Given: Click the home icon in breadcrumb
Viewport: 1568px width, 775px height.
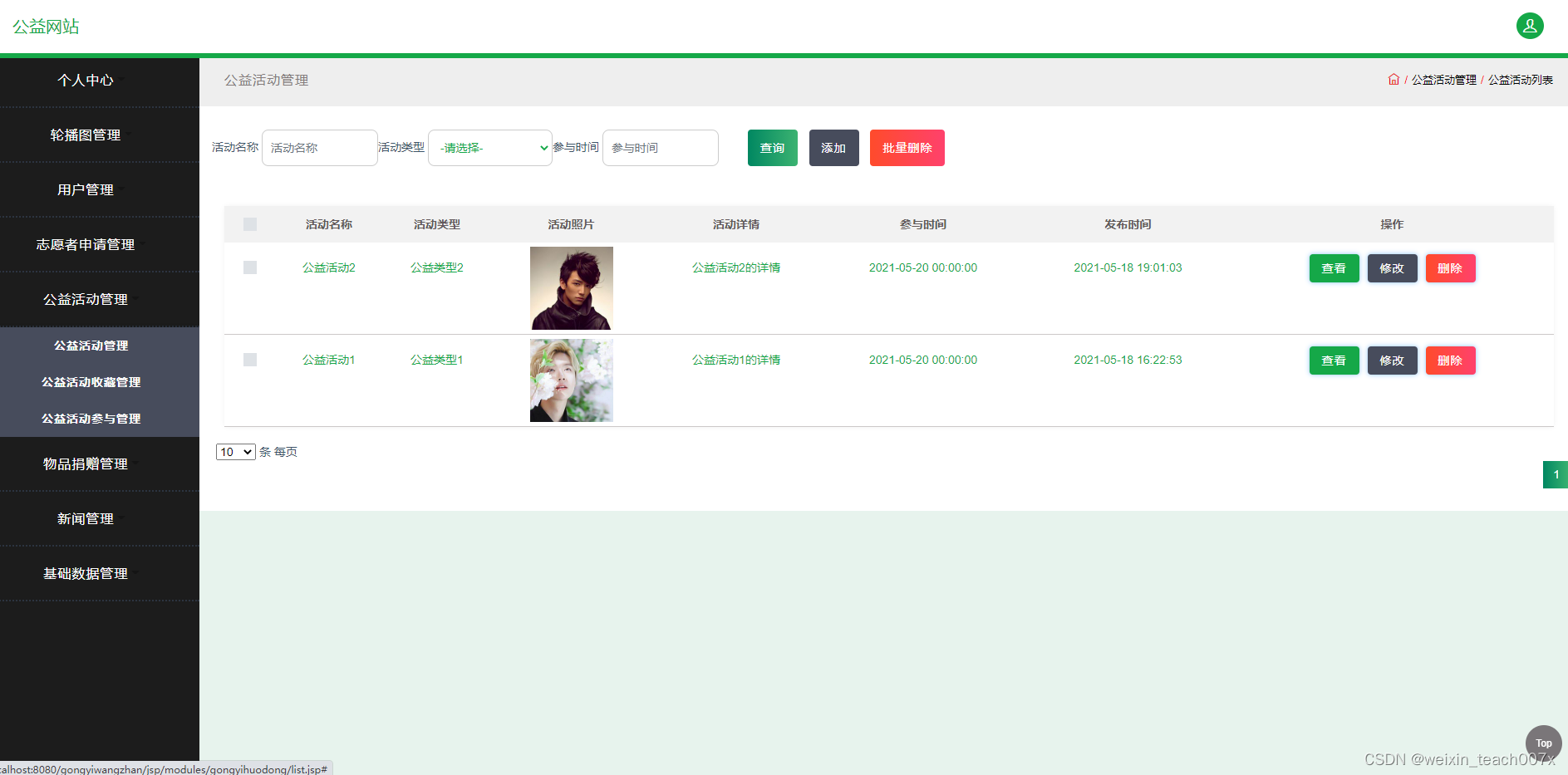Looking at the screenshot, I should pos(1394,80).
